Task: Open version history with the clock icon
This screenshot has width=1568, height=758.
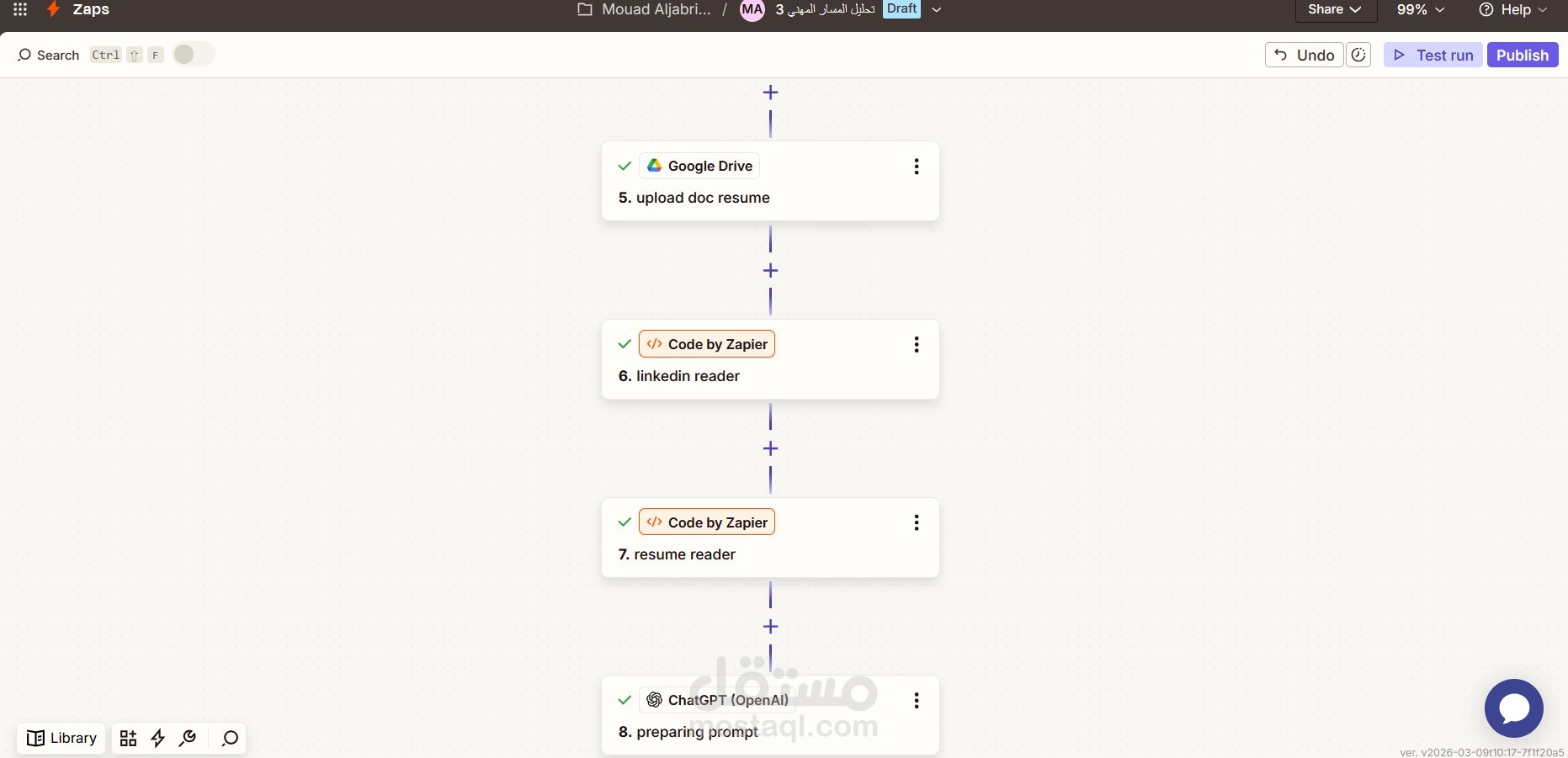Action: tap(1358, 54)
